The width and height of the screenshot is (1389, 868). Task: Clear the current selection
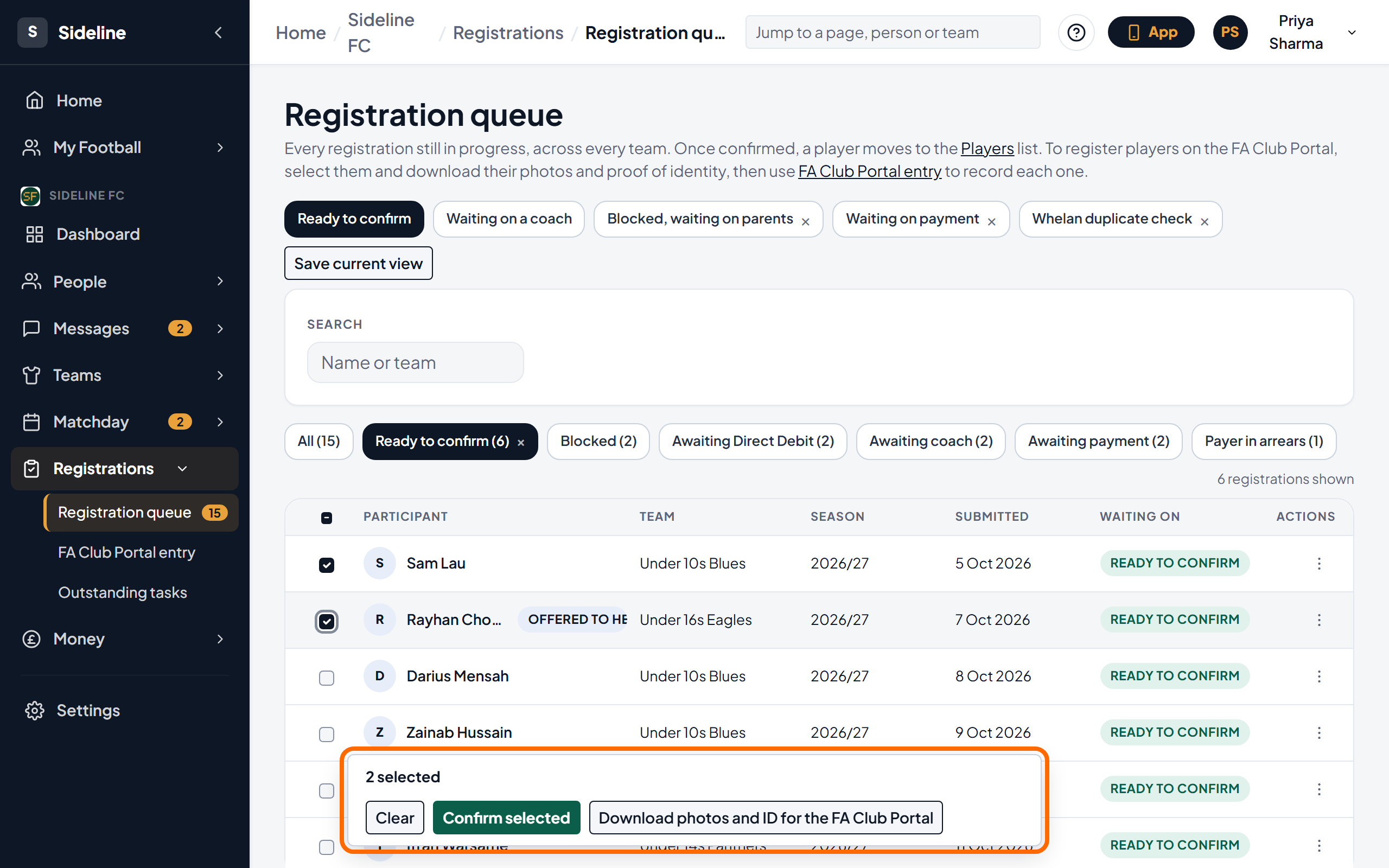coord(394,818)
